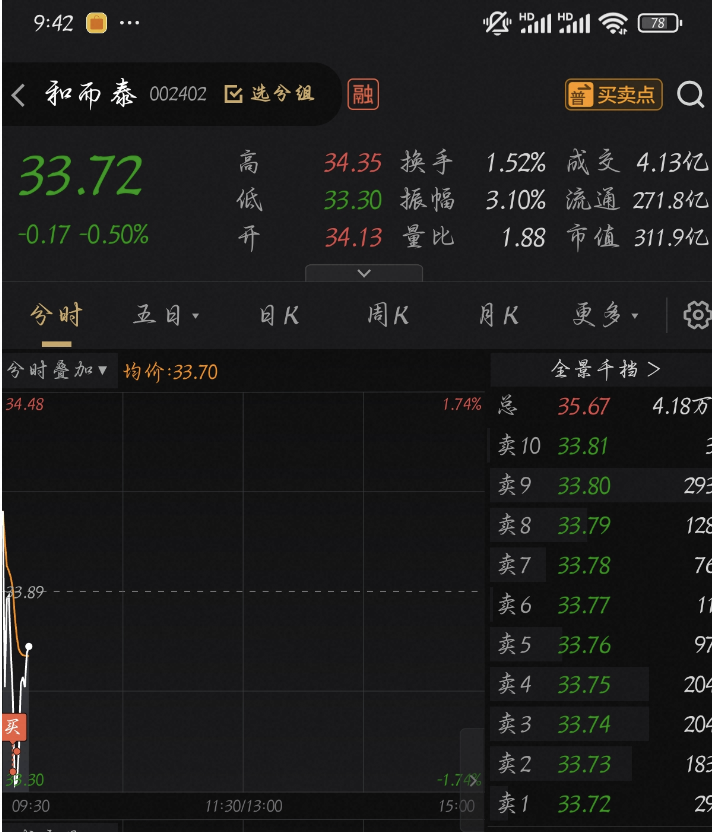Image resolution: width=712 pixels, height=832 pixels.
Task: Tap the stock name 和而泰
Action: click(x=91, y=94)
